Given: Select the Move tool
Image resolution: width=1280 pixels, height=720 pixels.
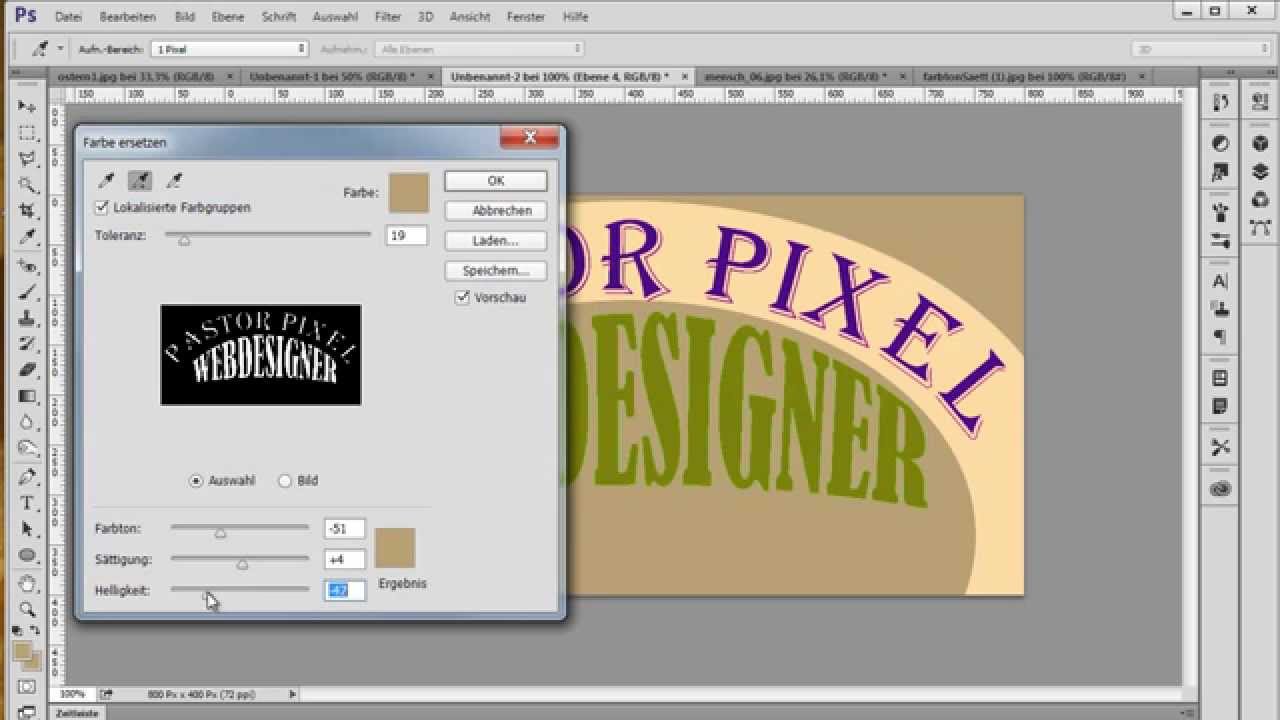Looking at the screenshot, I should (27, 107).
